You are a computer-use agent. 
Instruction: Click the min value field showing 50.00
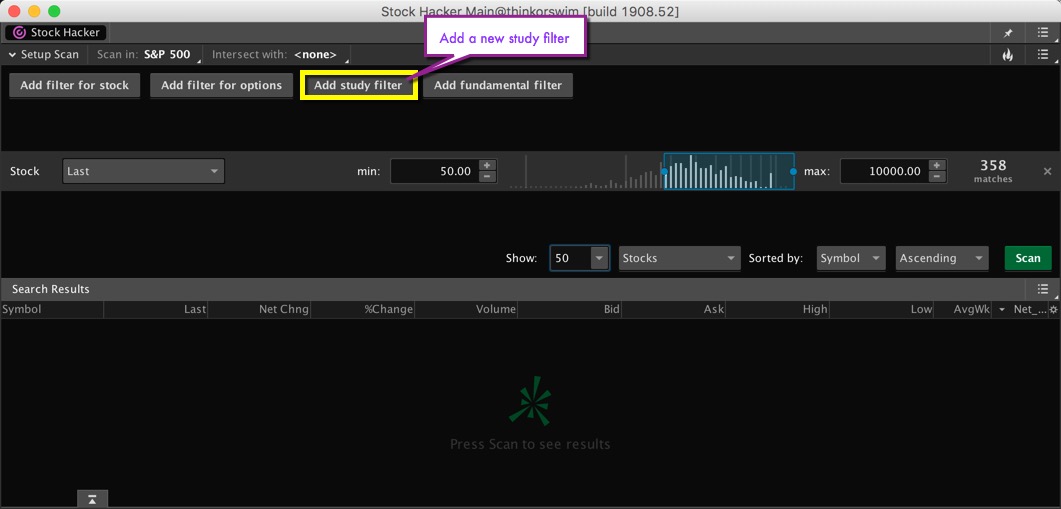(432, 171)
